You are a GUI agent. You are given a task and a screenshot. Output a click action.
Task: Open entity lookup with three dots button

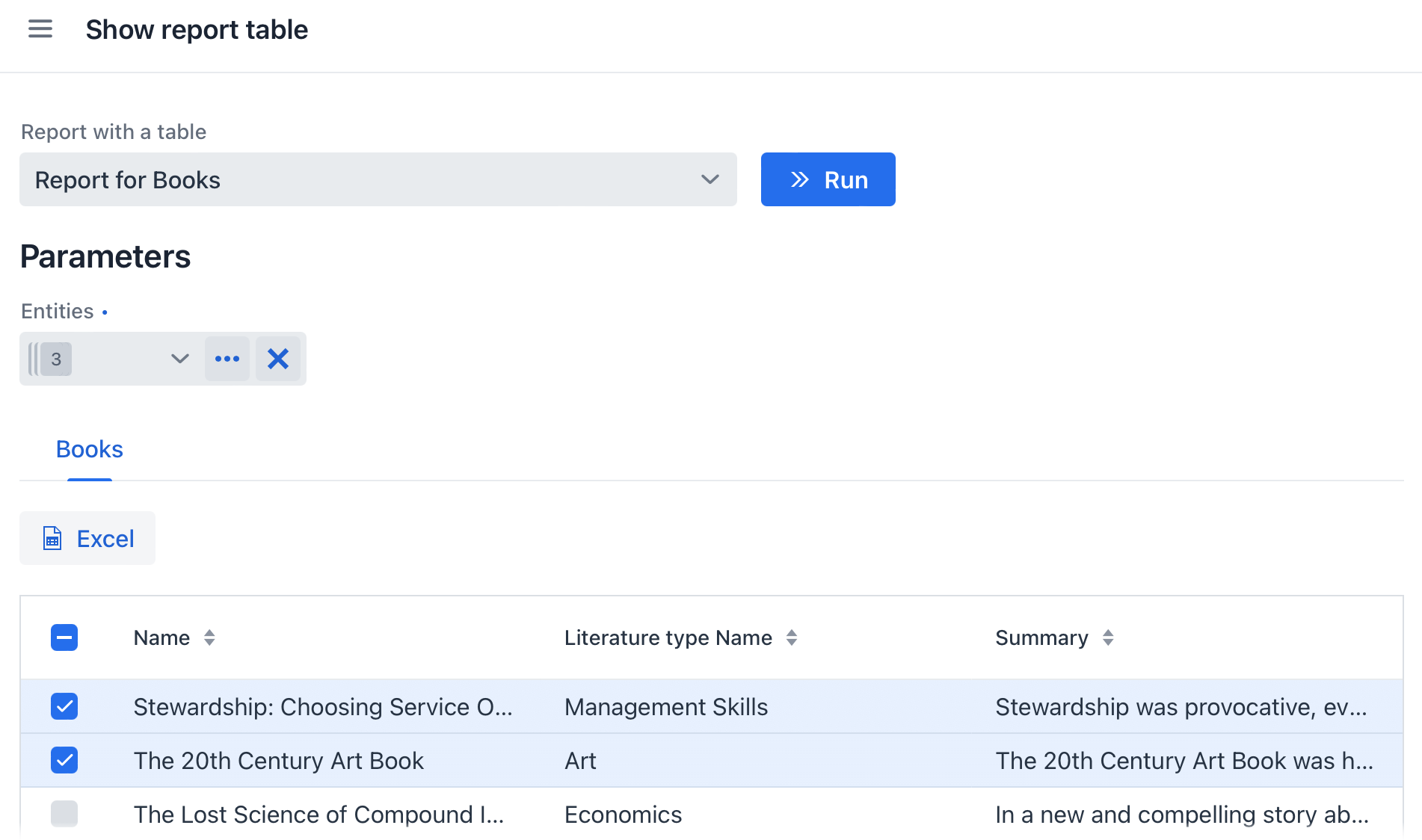(x=227, y=359)
